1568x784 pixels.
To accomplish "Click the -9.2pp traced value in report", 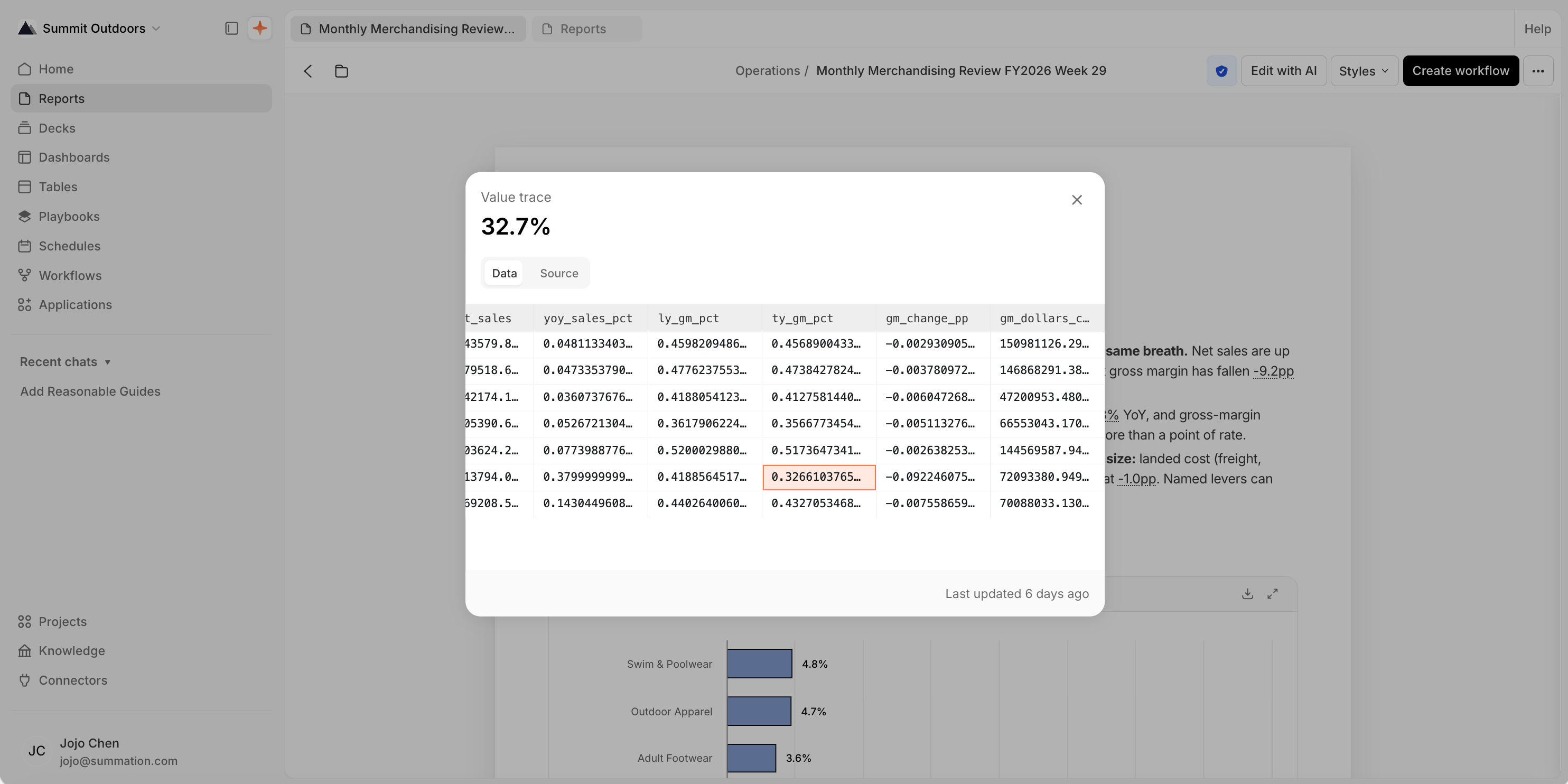I will 1273,371.
